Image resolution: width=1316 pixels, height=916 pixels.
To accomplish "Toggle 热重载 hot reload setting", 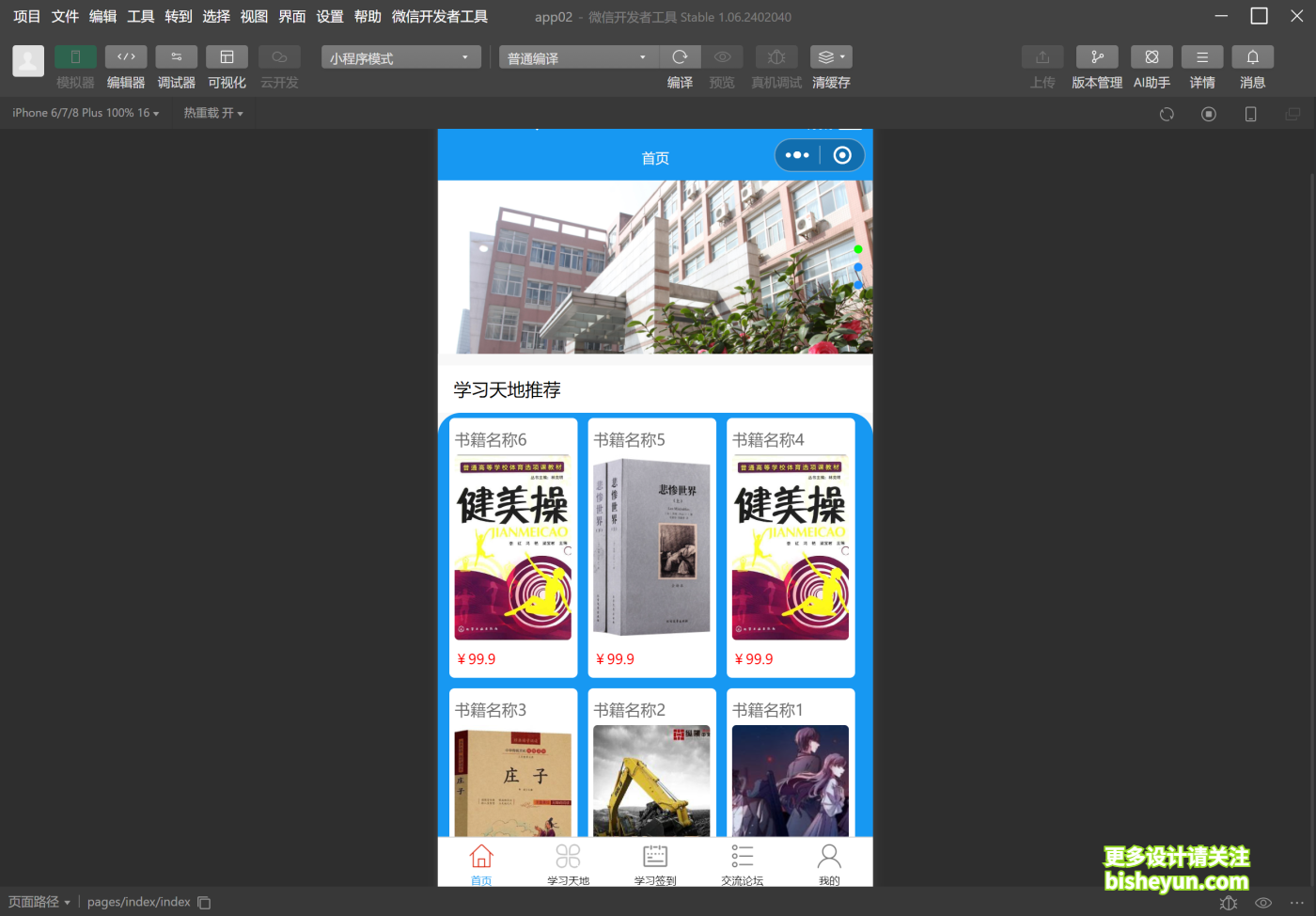I will (212, 113).
